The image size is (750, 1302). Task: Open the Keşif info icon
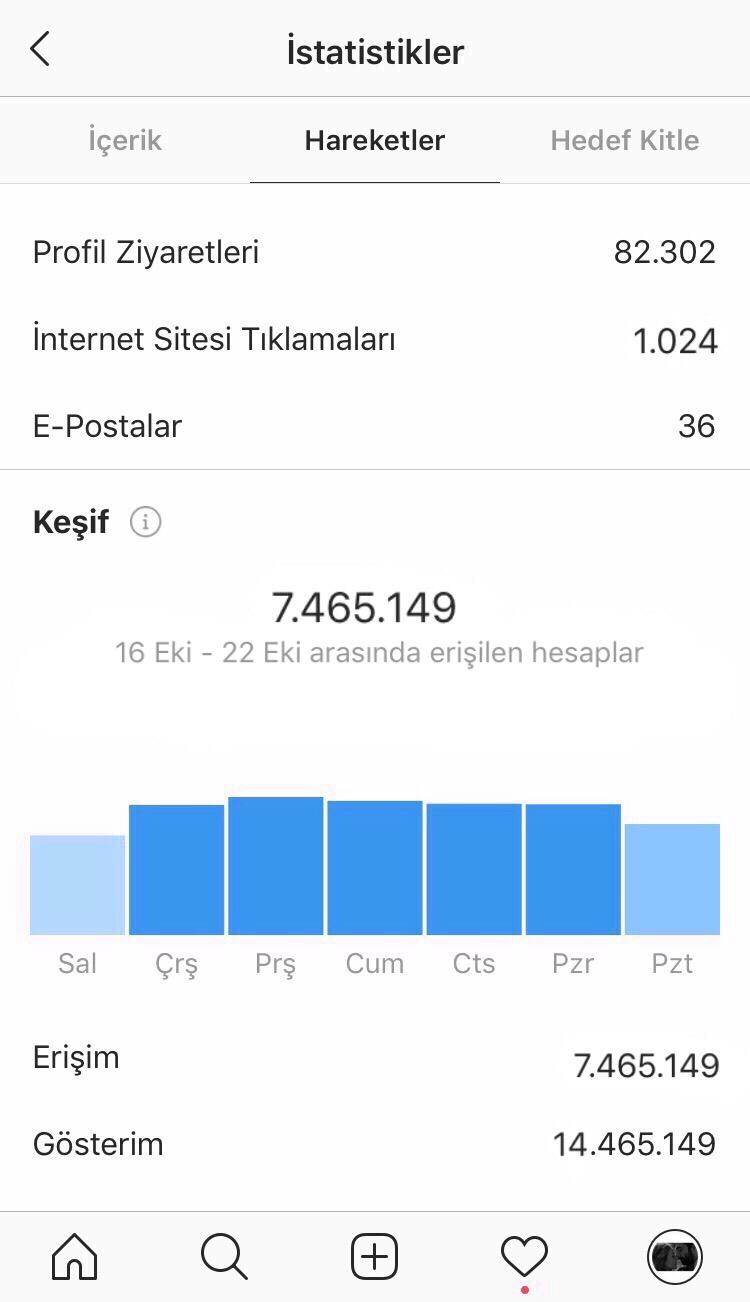click(x=145, y=522)
